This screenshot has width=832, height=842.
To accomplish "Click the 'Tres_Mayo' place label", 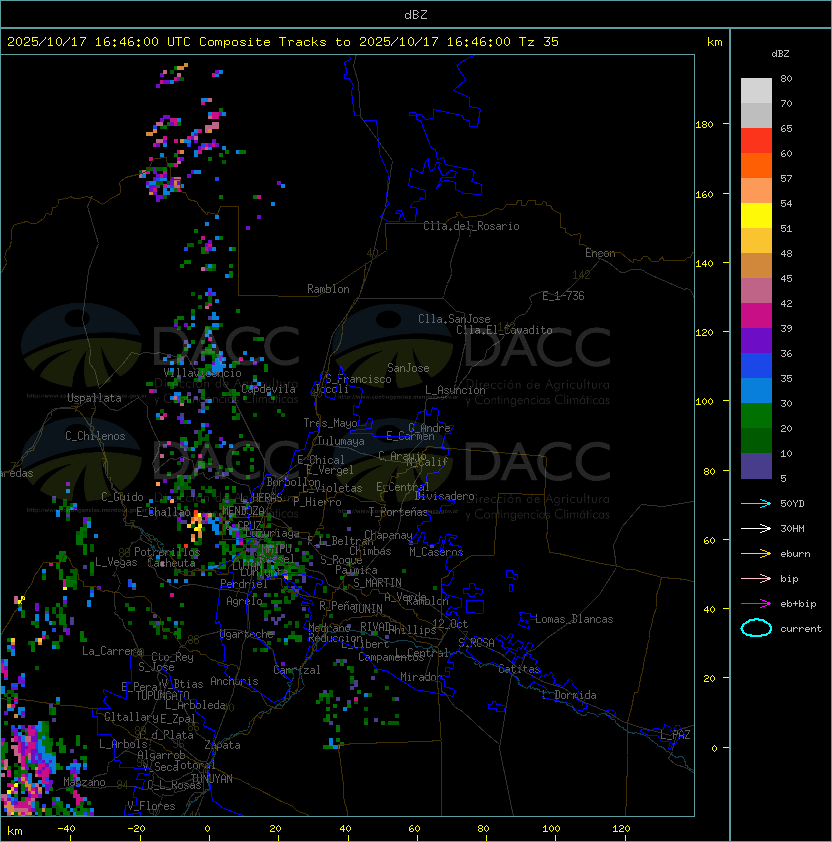I will click(330, 423).
